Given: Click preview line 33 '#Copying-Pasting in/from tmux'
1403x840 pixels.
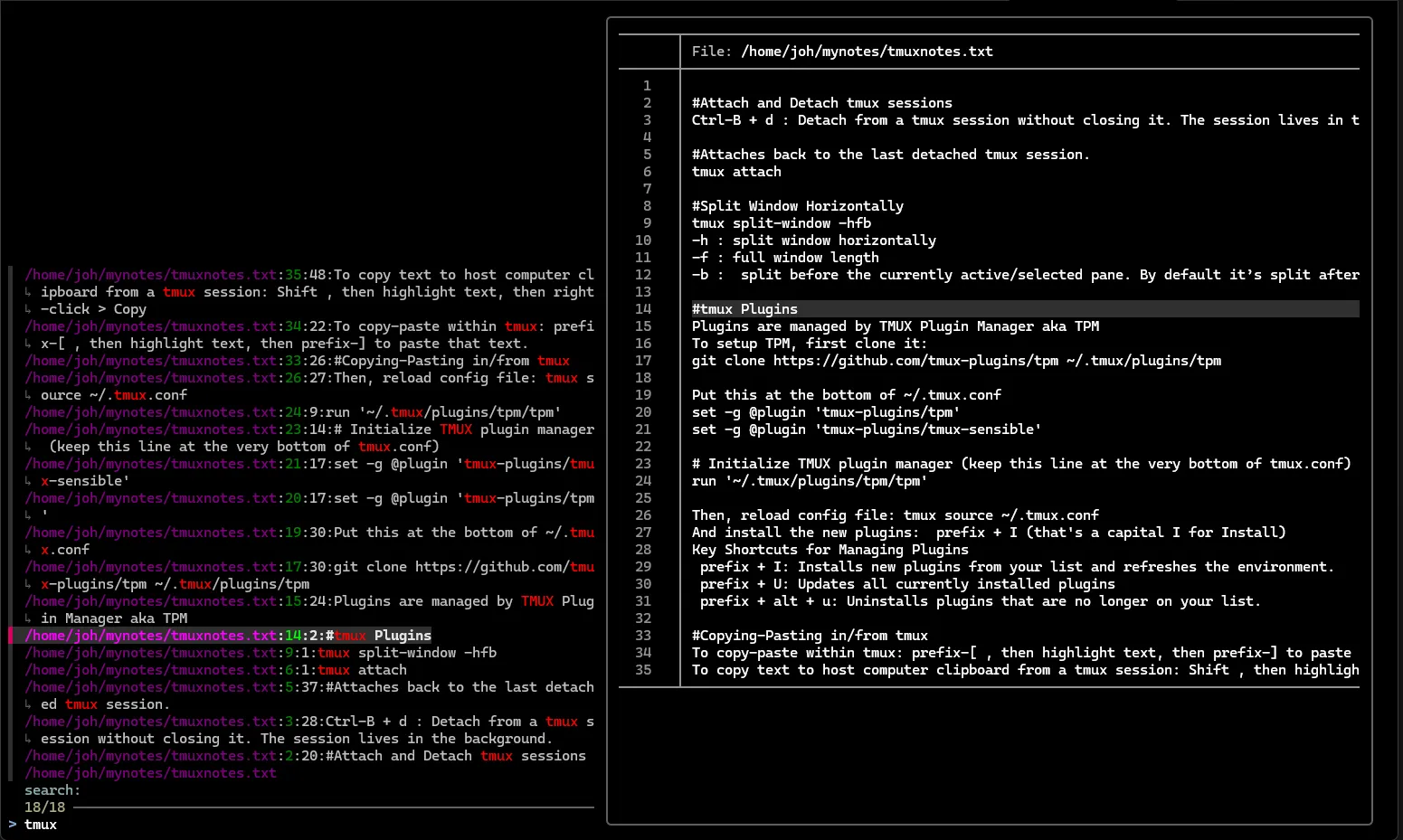Looking at the screenshot, I should pyautogui.click(x=810, y=636).
